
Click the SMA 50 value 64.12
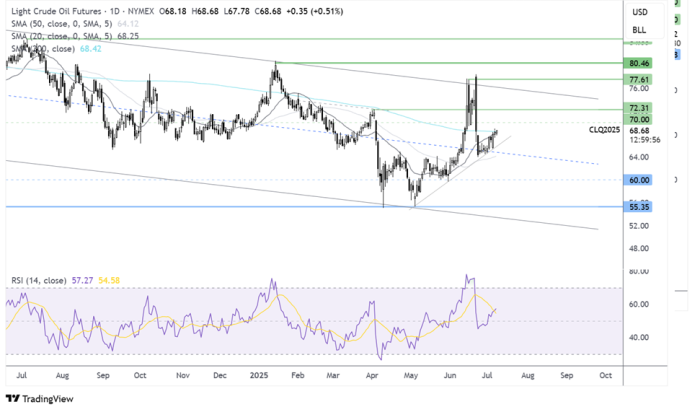128,24
